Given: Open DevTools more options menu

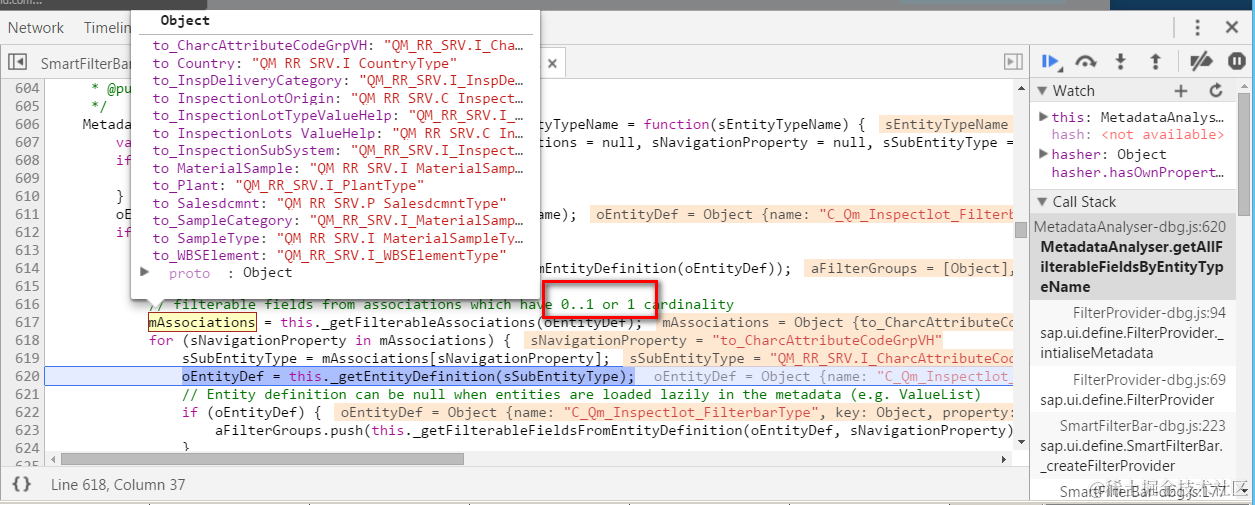Looking at the screenshot, I should click(x=1198, y=28).
